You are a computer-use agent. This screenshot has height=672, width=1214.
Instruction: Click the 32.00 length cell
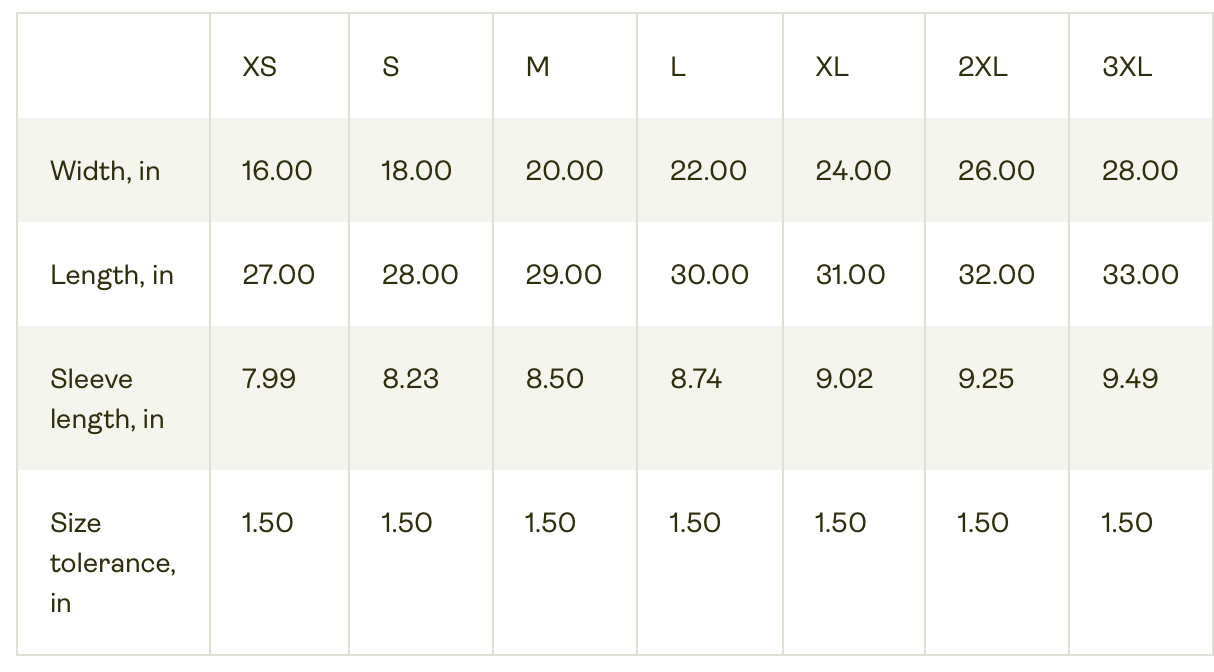pos(996,275)
